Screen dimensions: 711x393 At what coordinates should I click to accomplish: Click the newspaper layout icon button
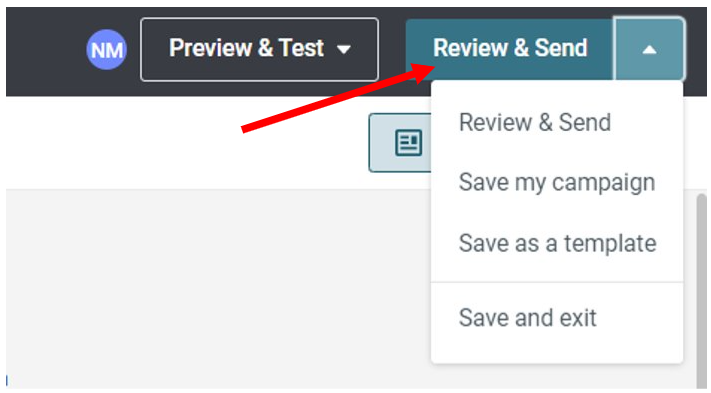point(408,143)
